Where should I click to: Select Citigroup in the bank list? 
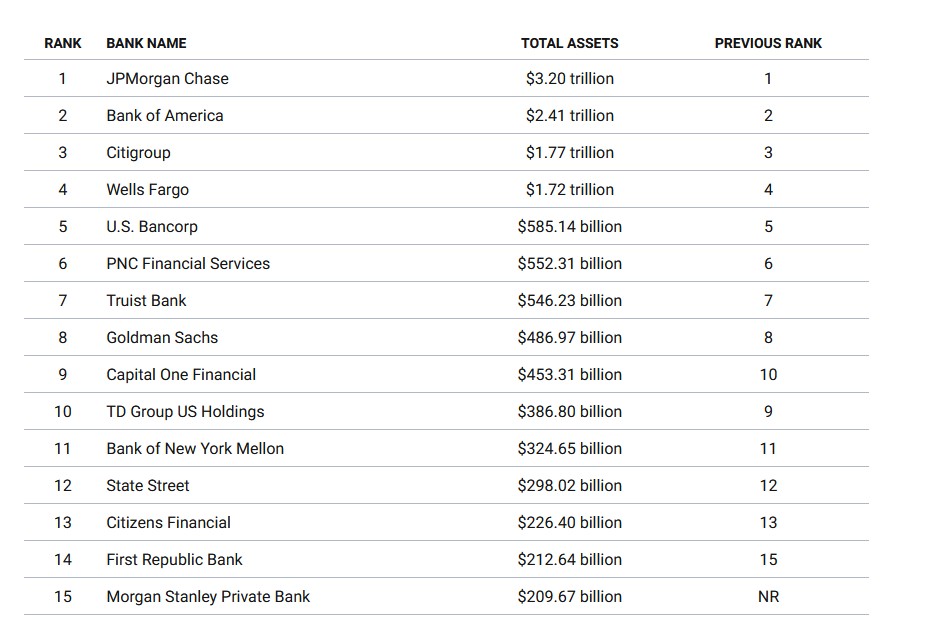coord(138,153)
